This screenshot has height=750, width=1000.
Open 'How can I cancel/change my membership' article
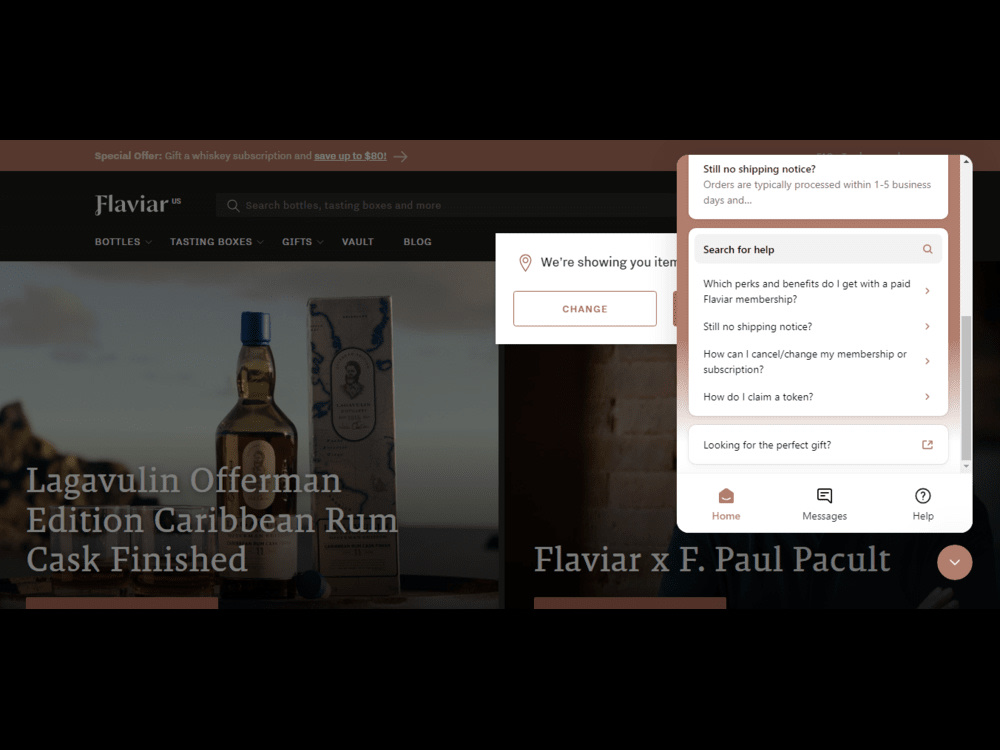pos(818,362)
